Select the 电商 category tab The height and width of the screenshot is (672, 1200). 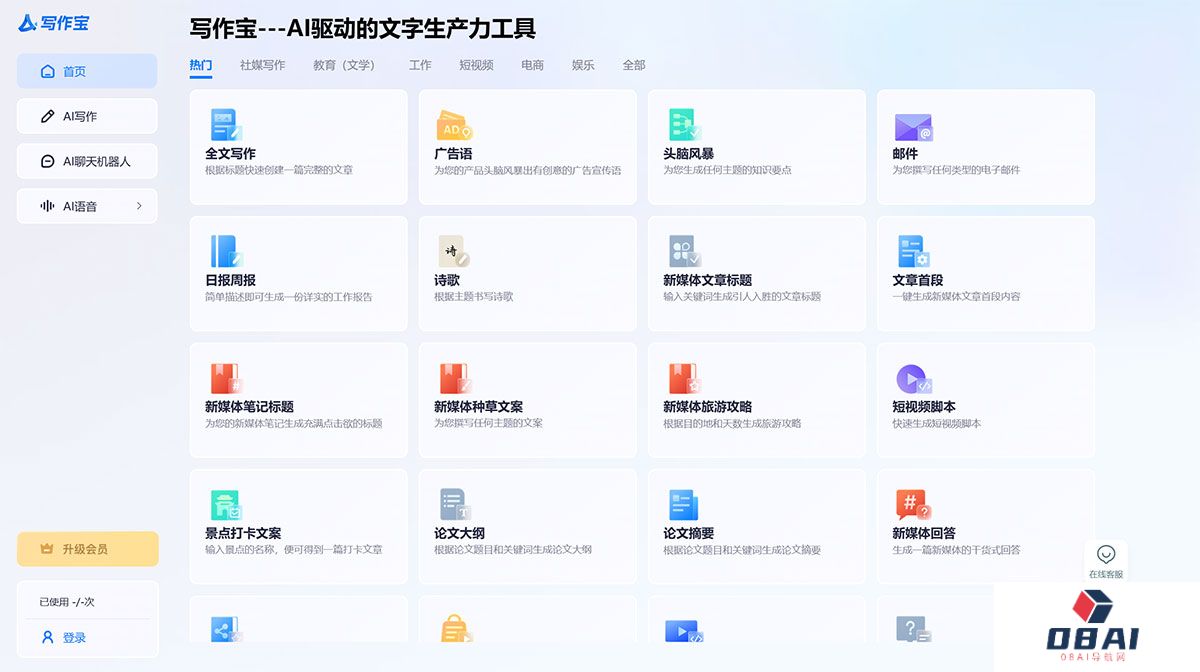[x=532, y=65]
